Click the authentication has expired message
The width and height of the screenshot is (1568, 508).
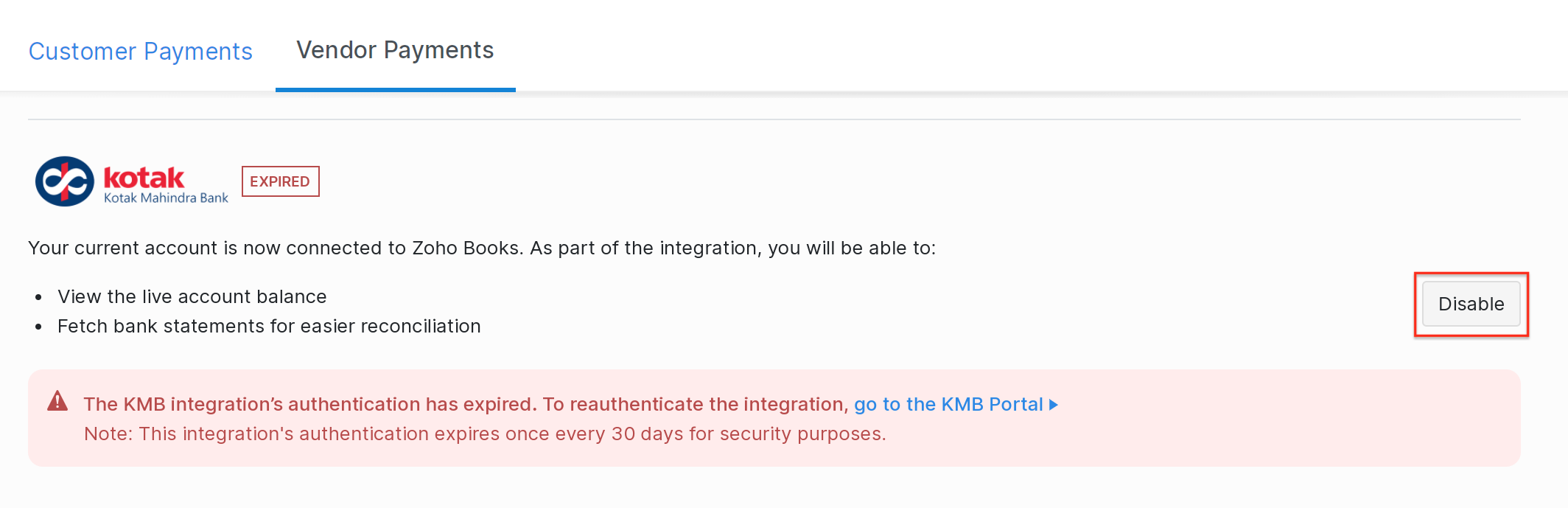[464, 404]
